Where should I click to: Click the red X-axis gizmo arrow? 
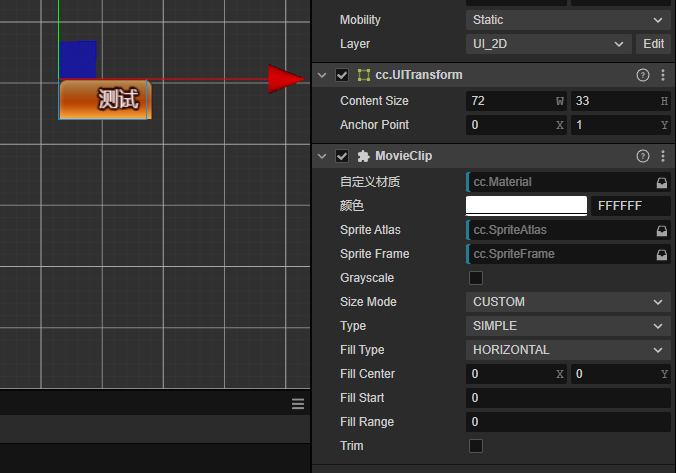click(285, 79)
